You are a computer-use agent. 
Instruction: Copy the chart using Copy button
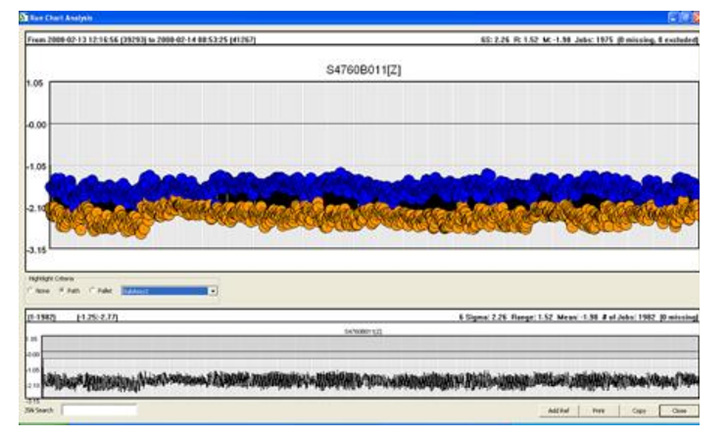638,410
